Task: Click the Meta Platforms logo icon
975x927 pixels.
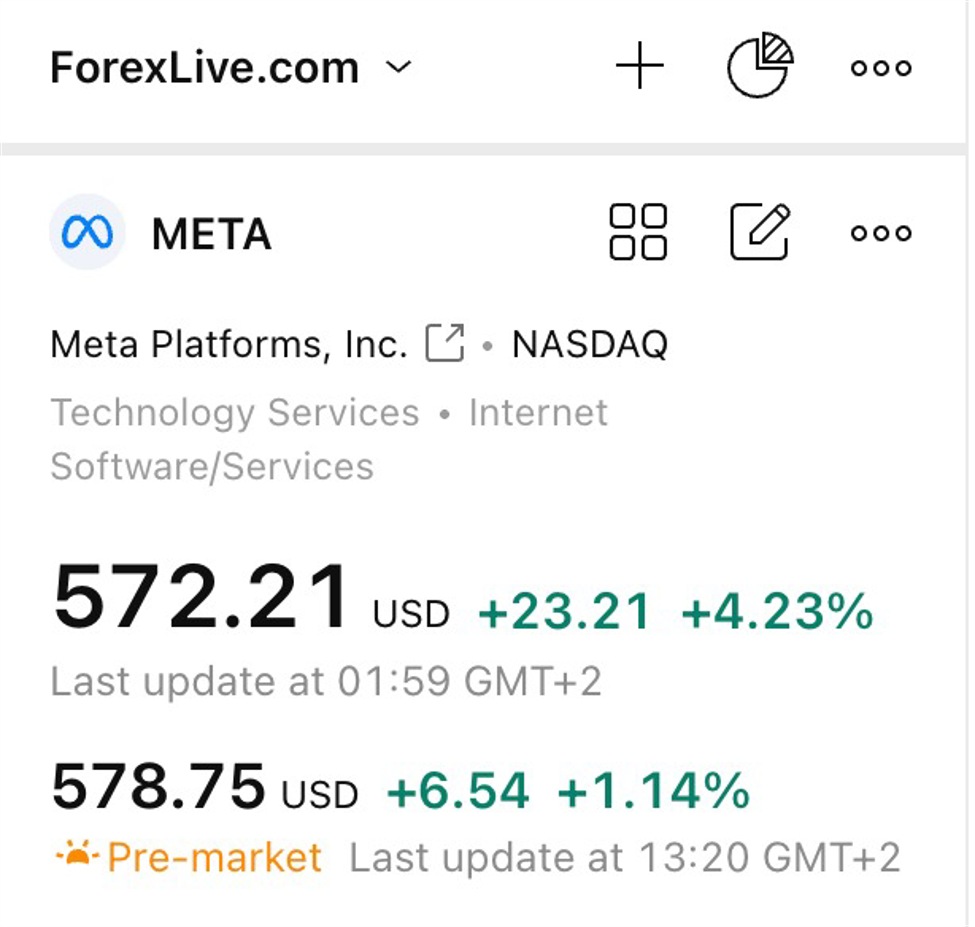Action: [x=86, y=231]
